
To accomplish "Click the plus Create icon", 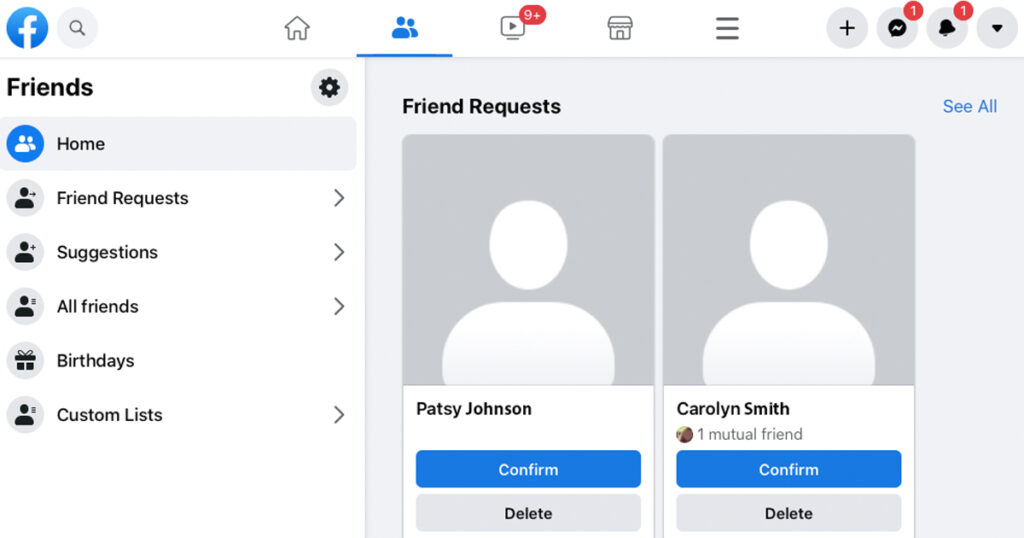I will [x=847, y=28].
